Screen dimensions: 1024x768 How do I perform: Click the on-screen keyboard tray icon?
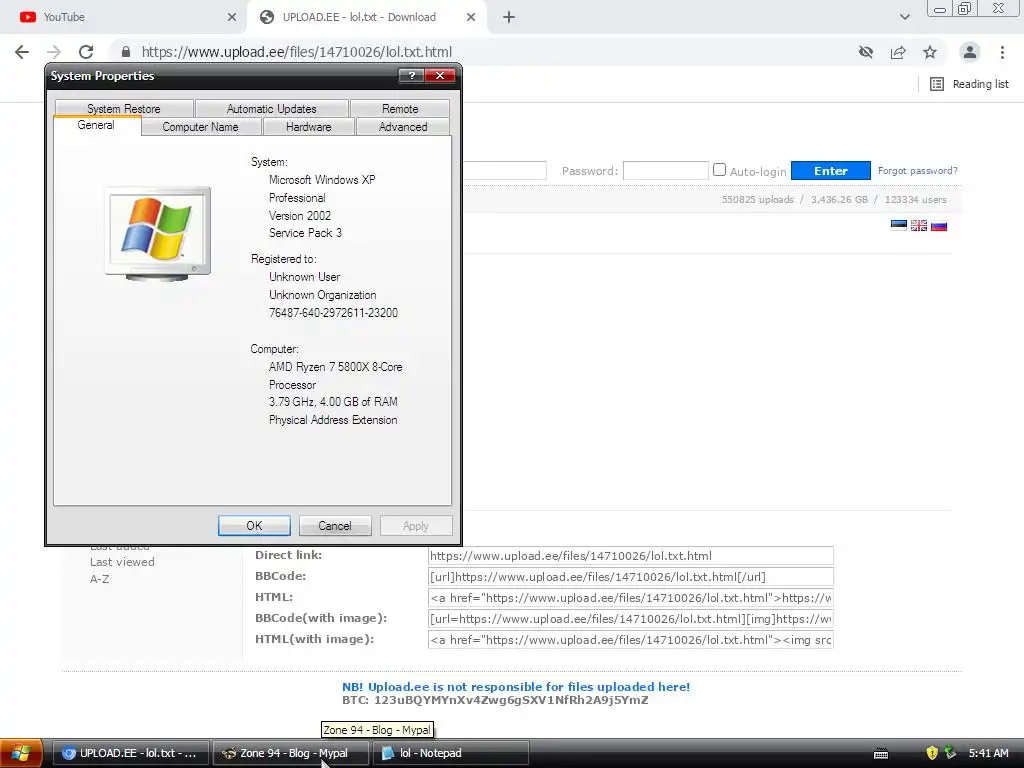tap(881, 754)
